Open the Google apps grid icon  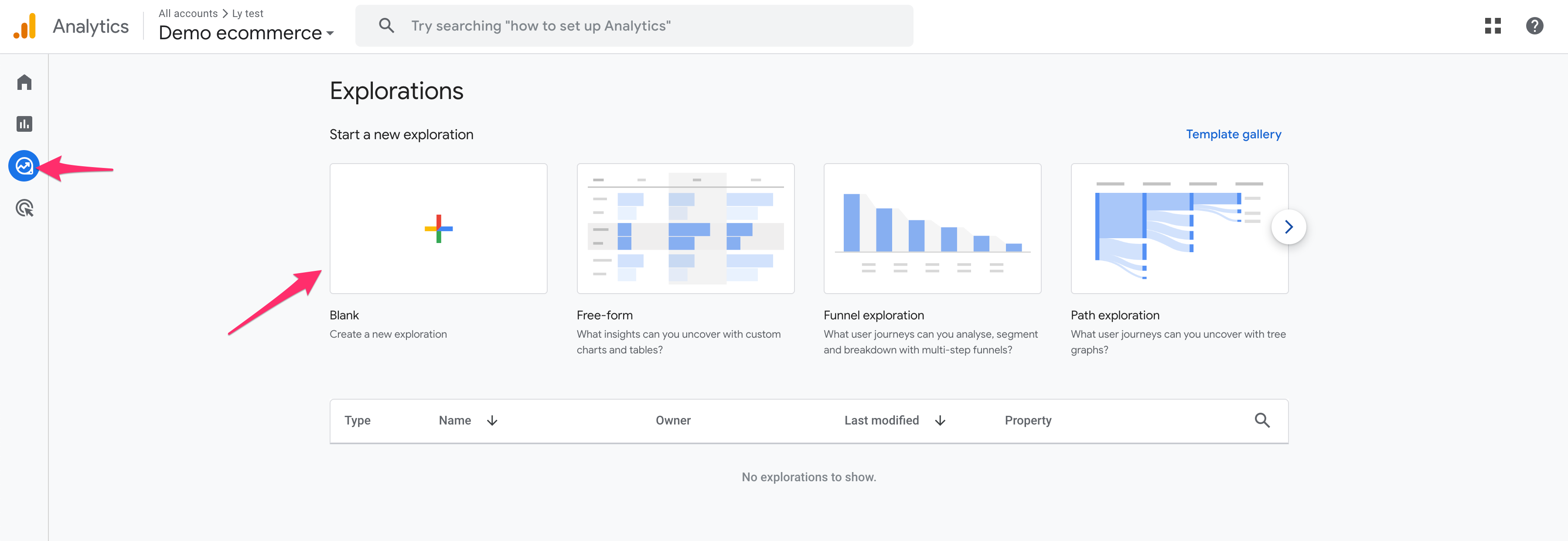[1493, 26]
